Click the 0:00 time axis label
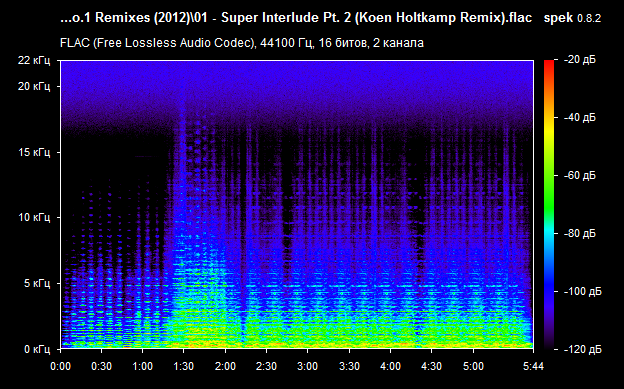This screenshot has height=389, width=624. (x=60, y=366)
